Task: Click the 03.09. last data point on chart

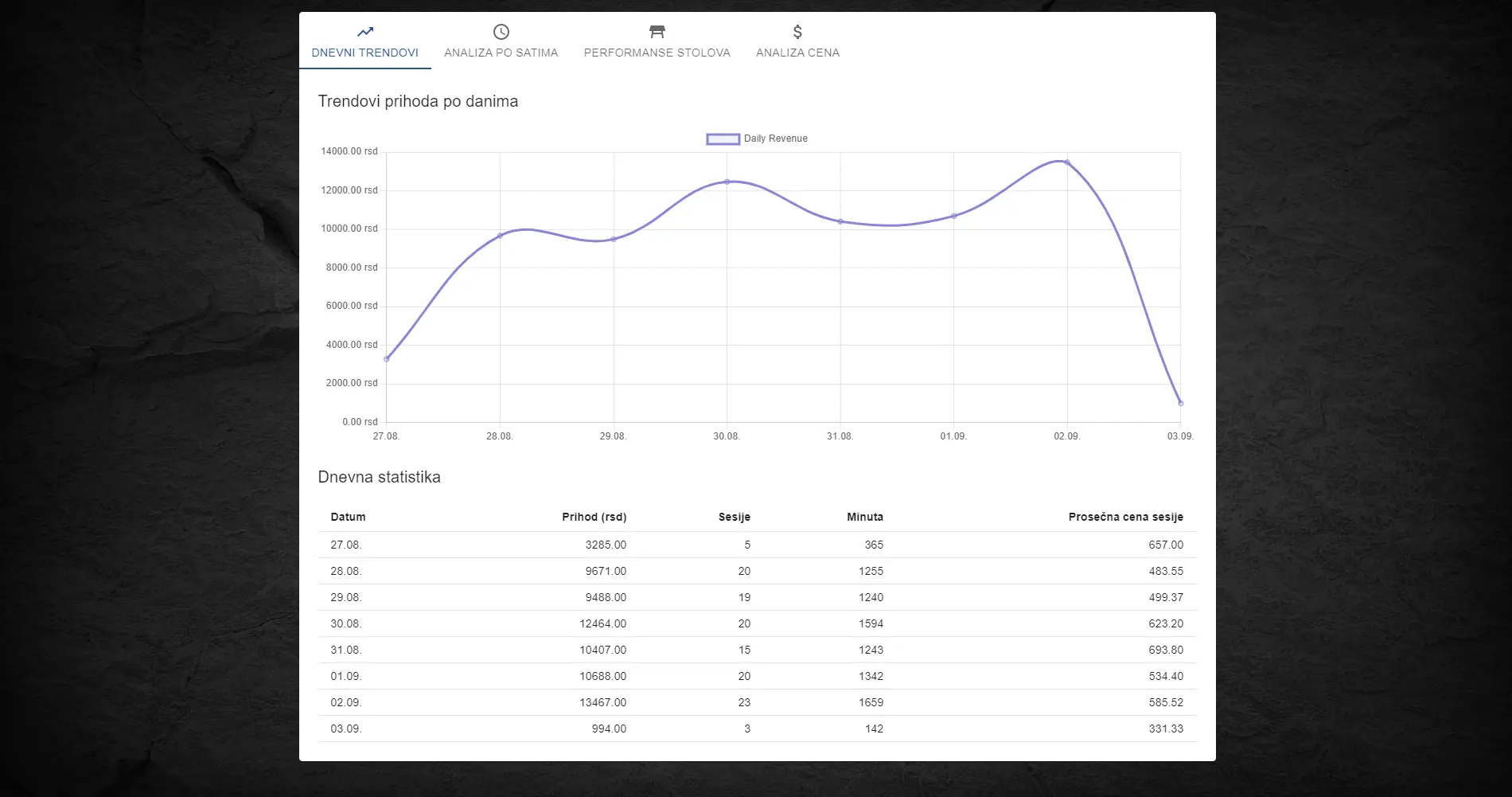Action: click(x=1180, y=403)
